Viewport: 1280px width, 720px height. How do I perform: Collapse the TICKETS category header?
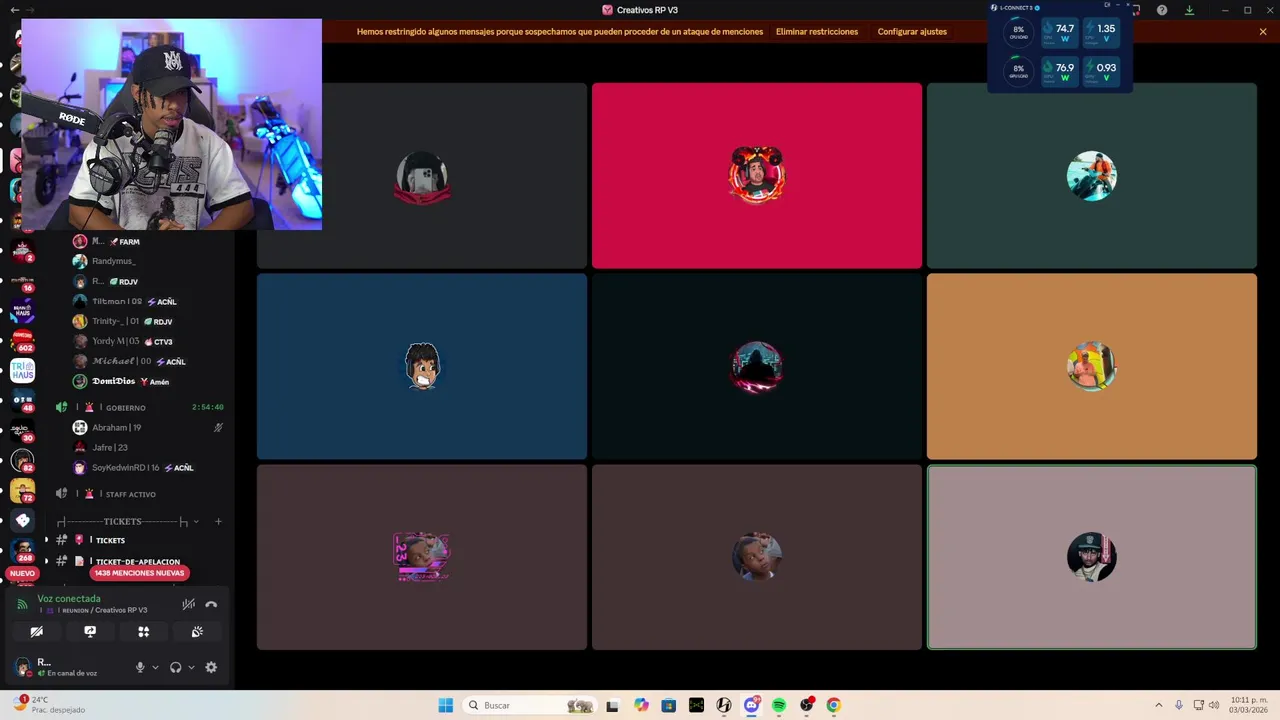128,521
